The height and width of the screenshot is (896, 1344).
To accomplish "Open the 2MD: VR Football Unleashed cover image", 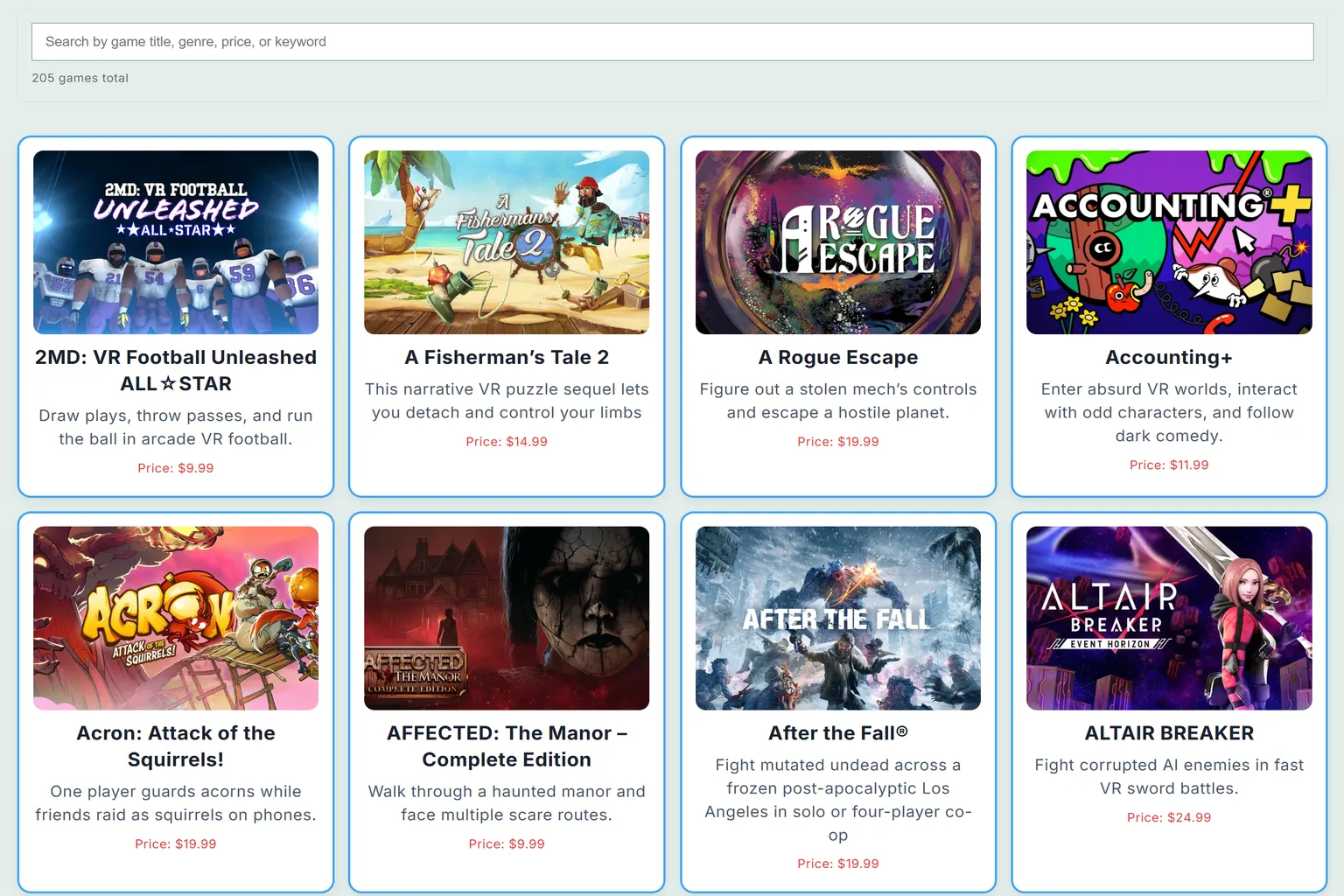I will (176, 242).
